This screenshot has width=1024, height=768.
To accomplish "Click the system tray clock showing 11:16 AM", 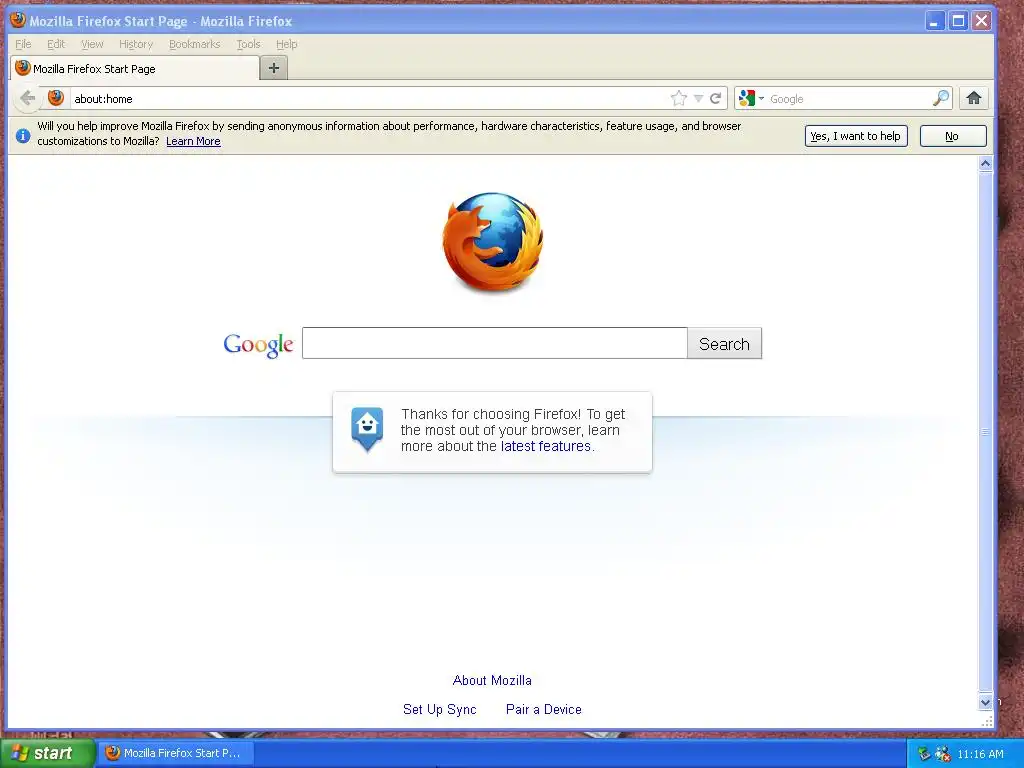I will (x=980, y=754).
